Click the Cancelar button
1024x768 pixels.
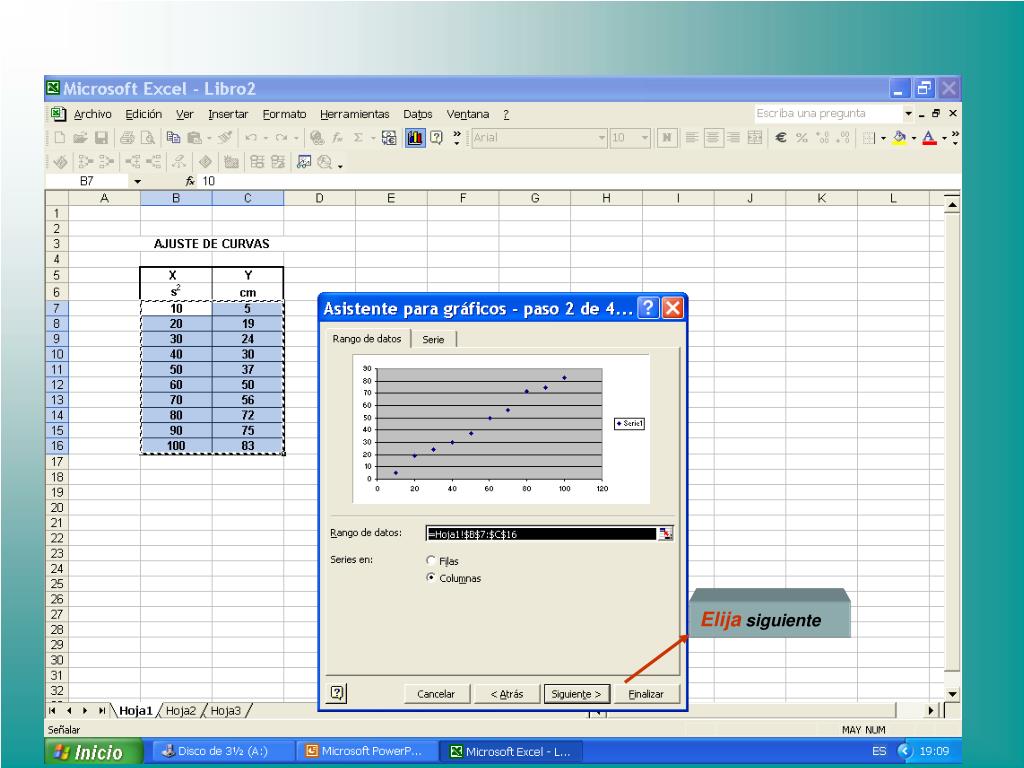pos(436,694)
